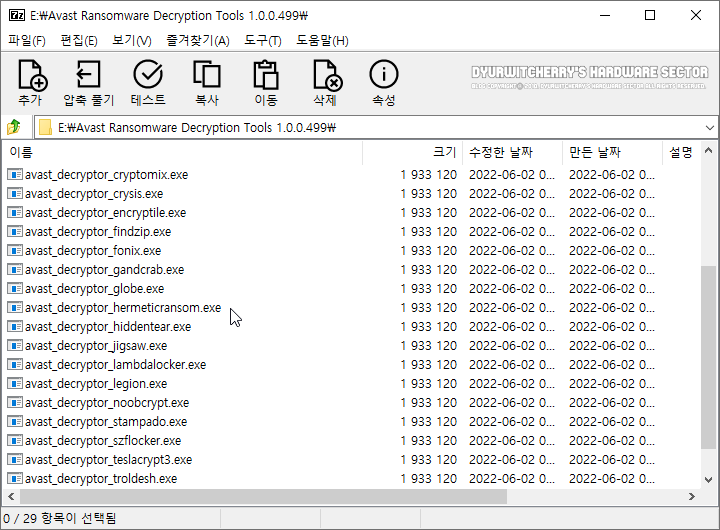Image resolution: width=720 pixels, height=530 pixels.
Task: Open the 즐겨찾기(A) menu
Action: tap(197, 40)
